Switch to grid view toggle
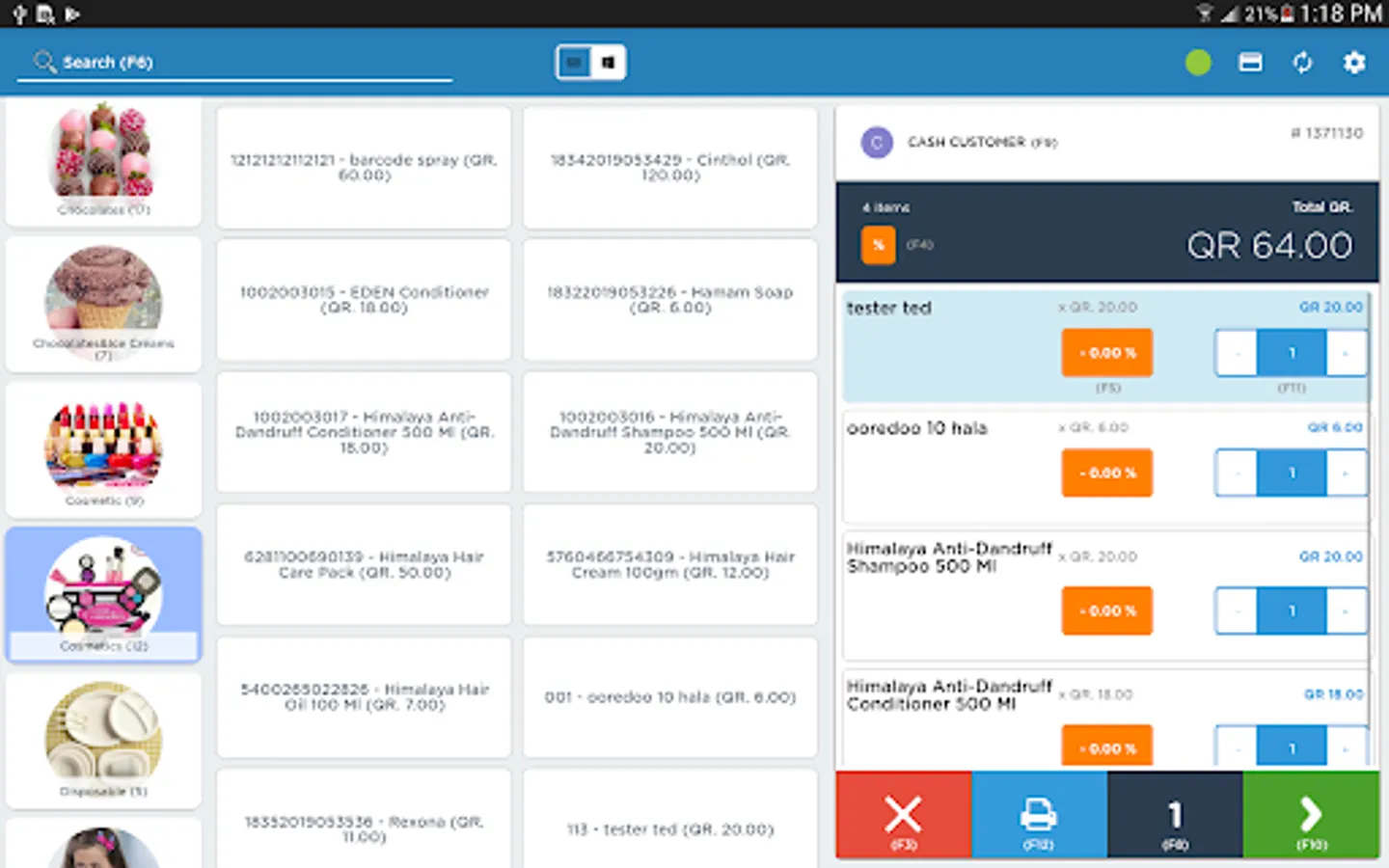 pos(608,63)
